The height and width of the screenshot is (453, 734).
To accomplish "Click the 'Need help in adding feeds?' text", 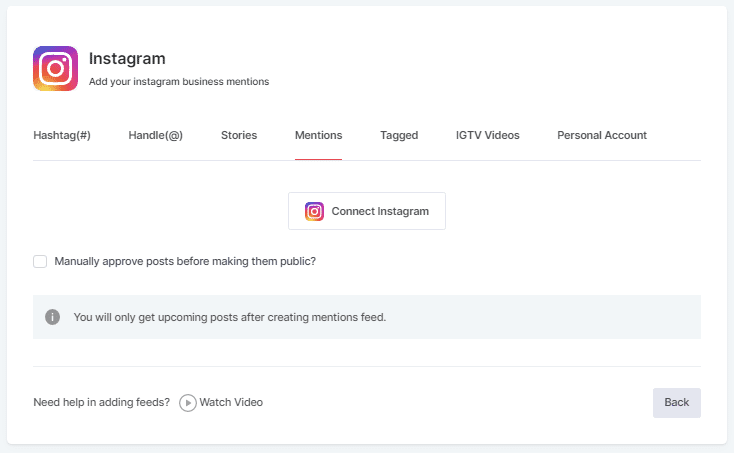I will (101, 402).
